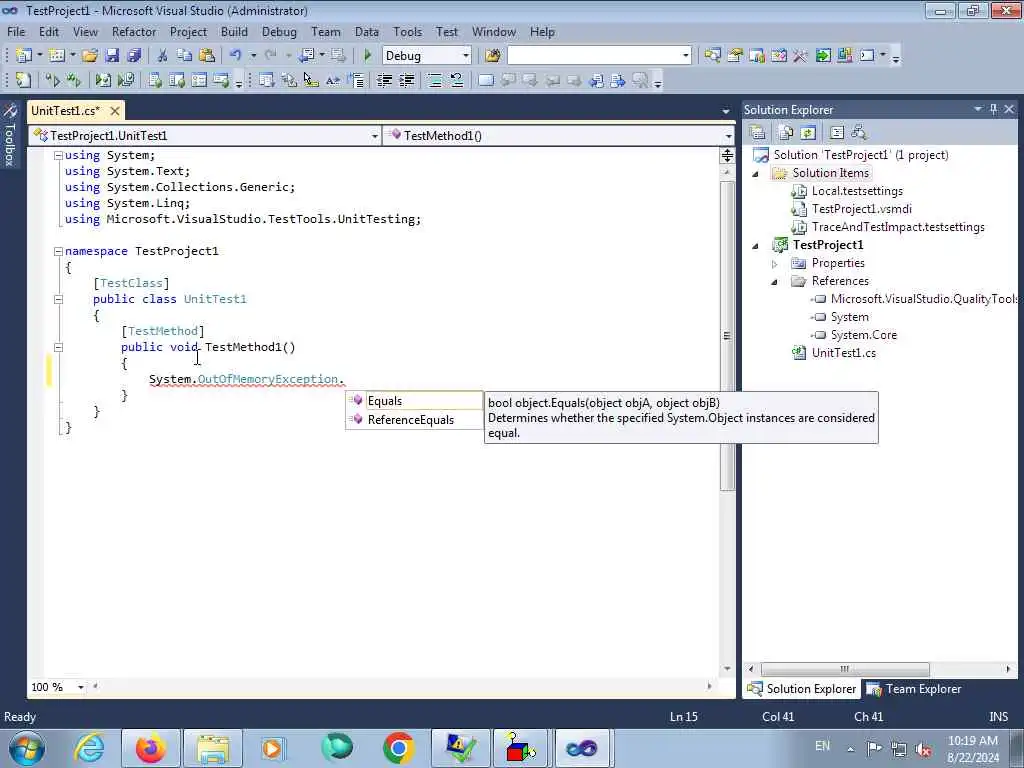Screen dimensions: 1024x768
Task: Open the Debug configuration dropdown
Action: pyautogui.click(x=466, y=56)
